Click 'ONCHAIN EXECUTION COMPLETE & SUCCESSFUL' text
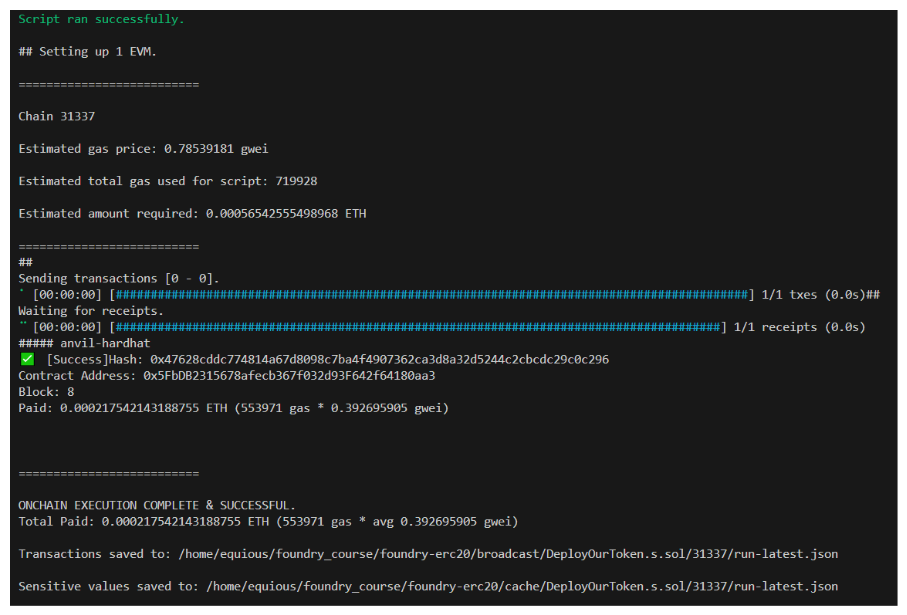 tap(157, 505)
